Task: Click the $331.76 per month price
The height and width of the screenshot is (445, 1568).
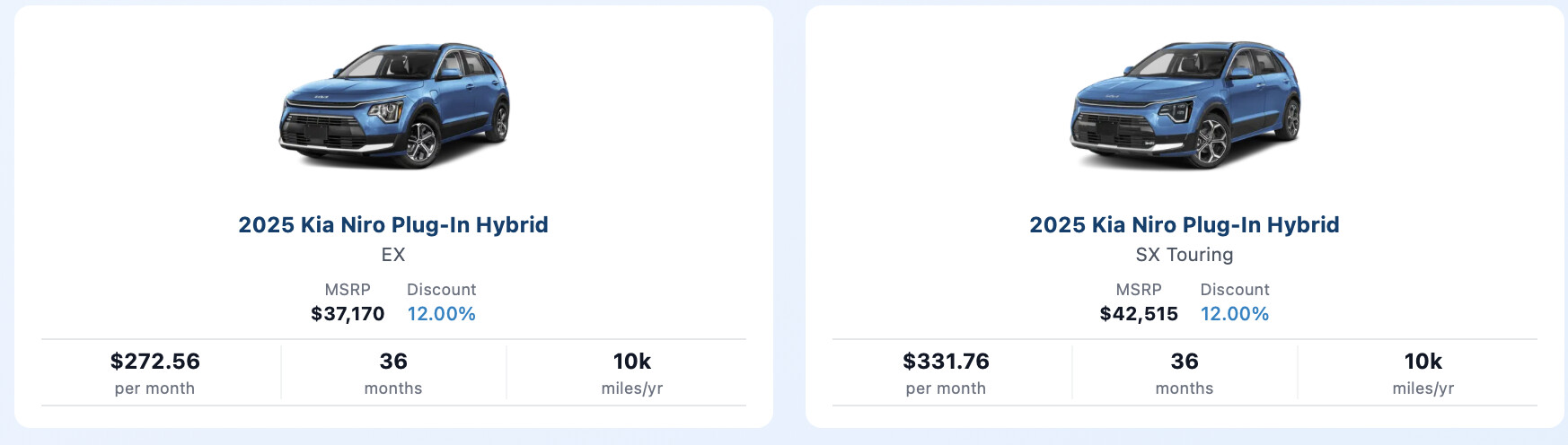Action: point(946,362)
